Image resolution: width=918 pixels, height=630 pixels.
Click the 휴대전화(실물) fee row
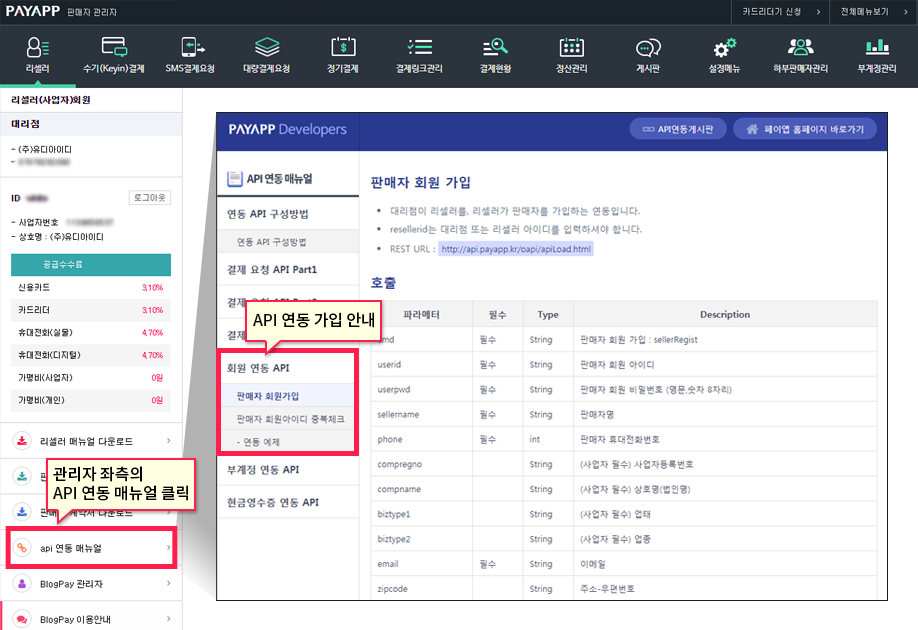click(x=91, y=333)
